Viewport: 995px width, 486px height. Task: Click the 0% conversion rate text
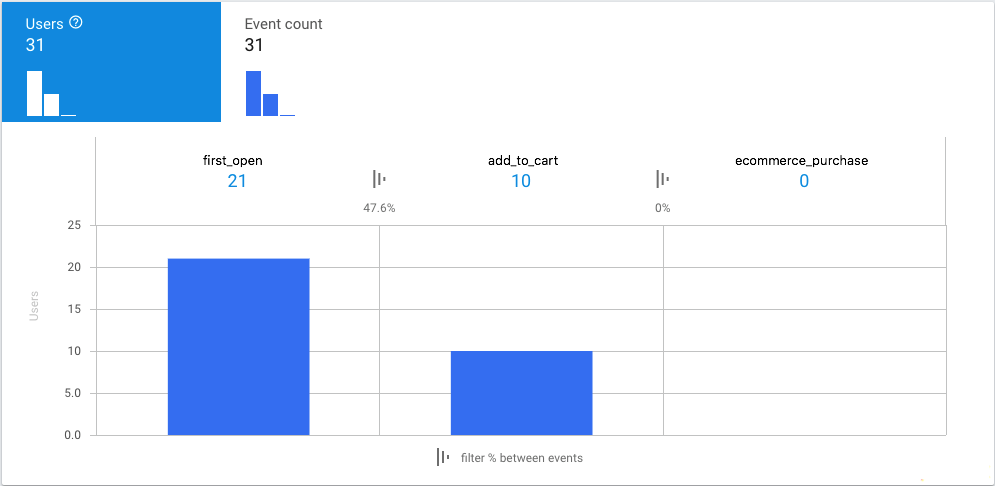[x=662, y=208]
